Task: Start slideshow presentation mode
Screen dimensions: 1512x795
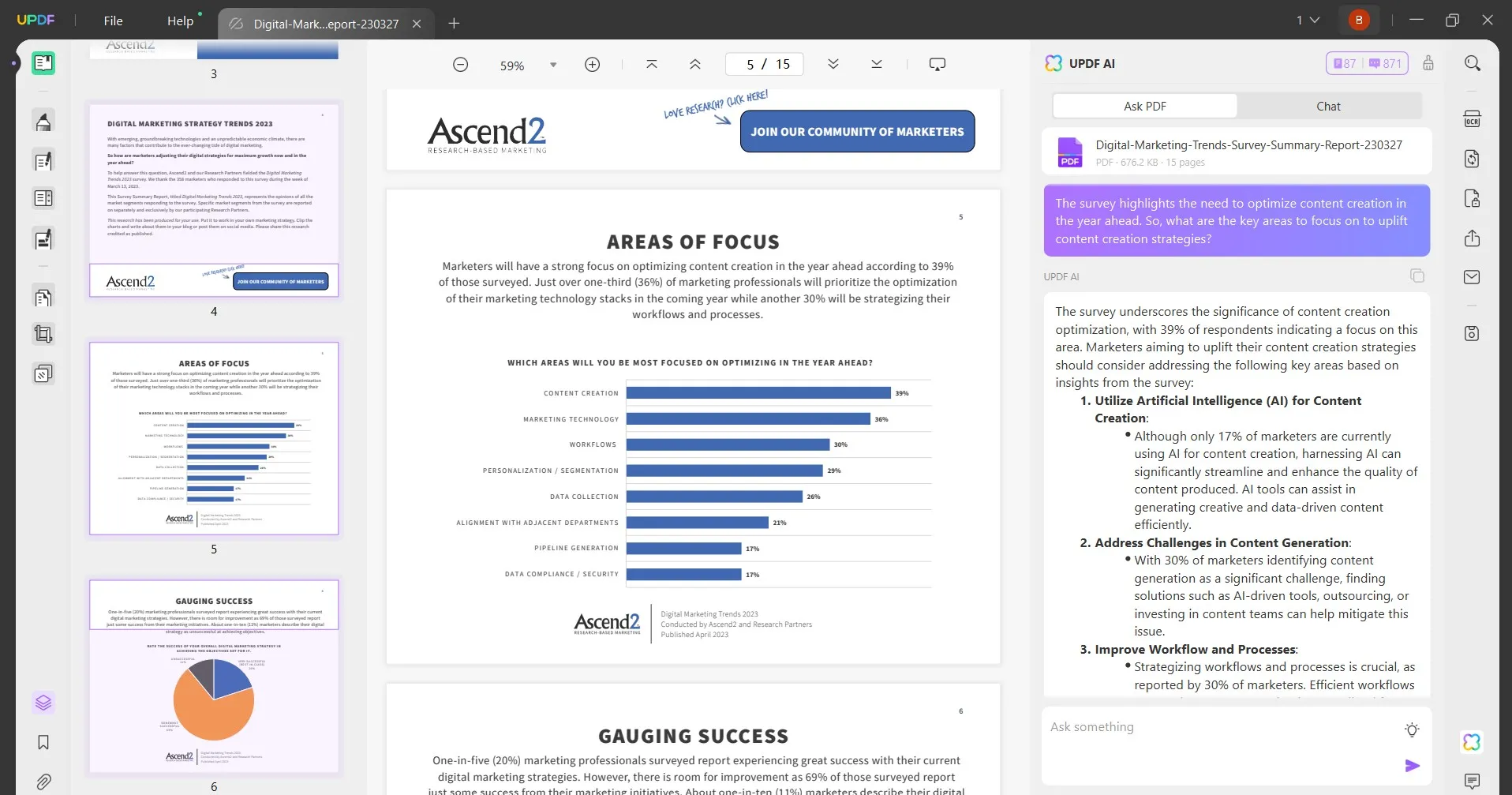Action: [x=938, y=64]
